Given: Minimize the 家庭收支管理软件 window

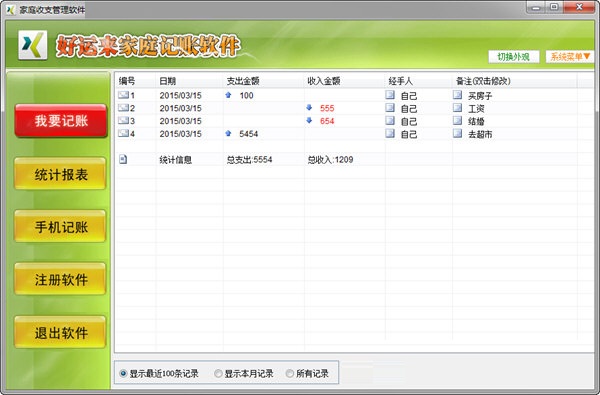Looking at the screenshot, I should pyautogui.click(x=536, y=7).
